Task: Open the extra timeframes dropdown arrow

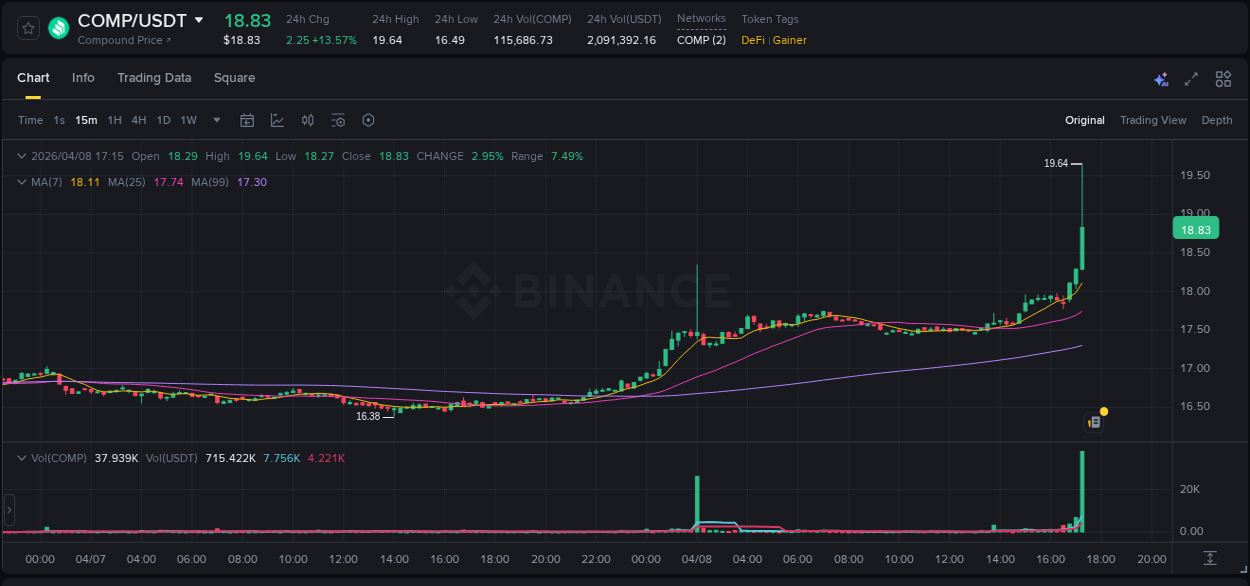Action: coord(215,120)
